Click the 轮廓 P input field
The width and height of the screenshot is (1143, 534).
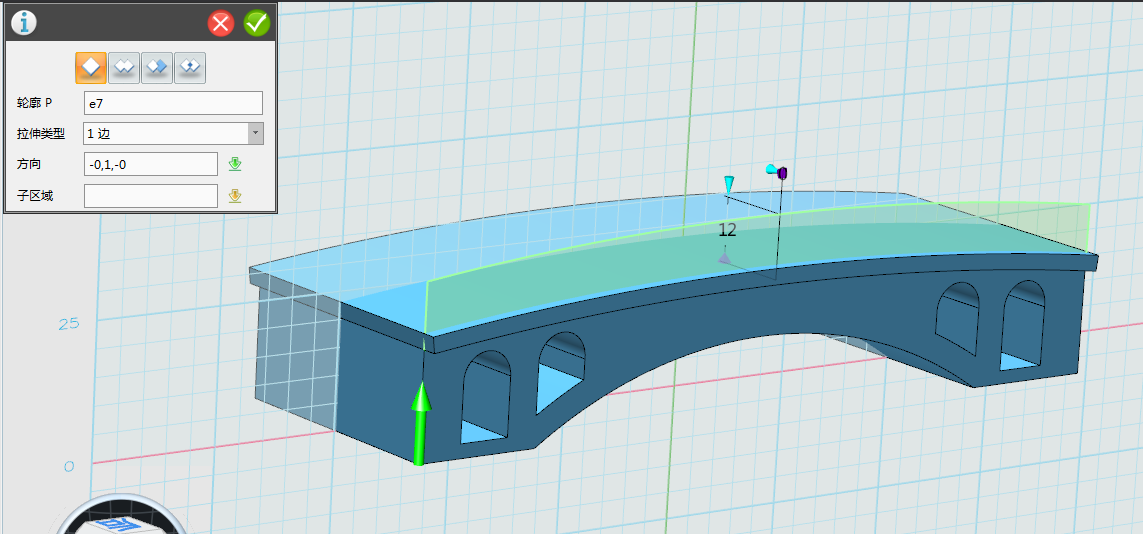[173, 103]
